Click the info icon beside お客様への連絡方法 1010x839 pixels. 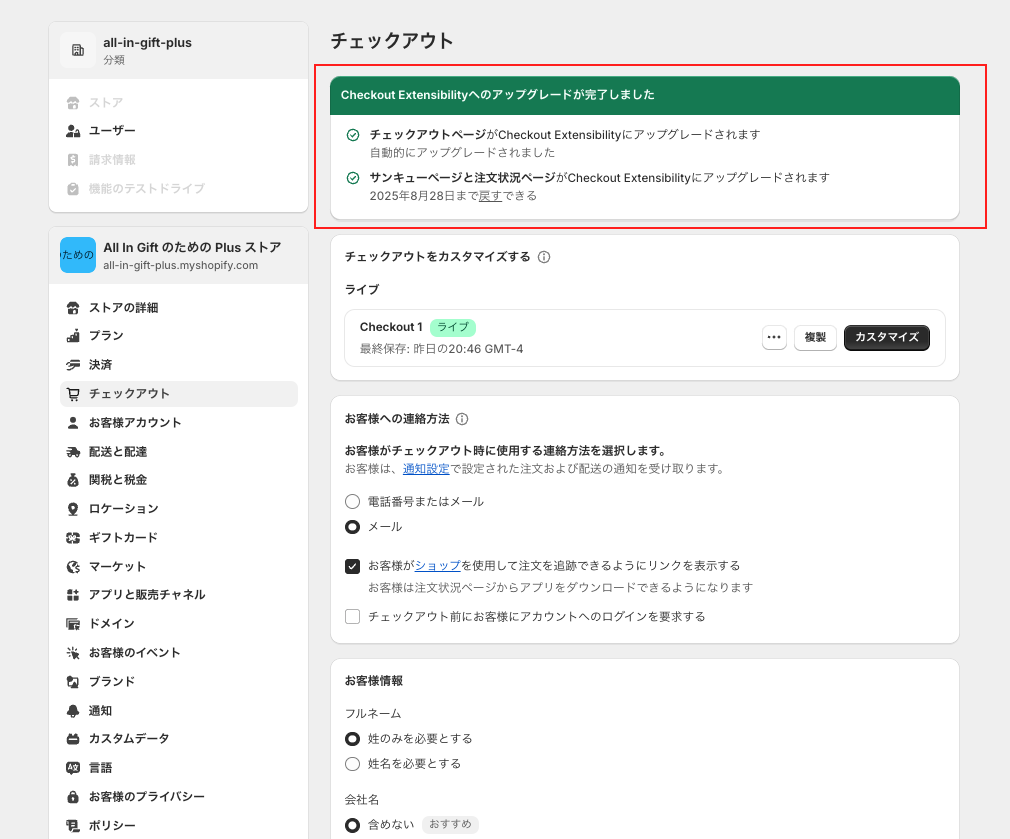pyautogui.click(x=462, y=419)
